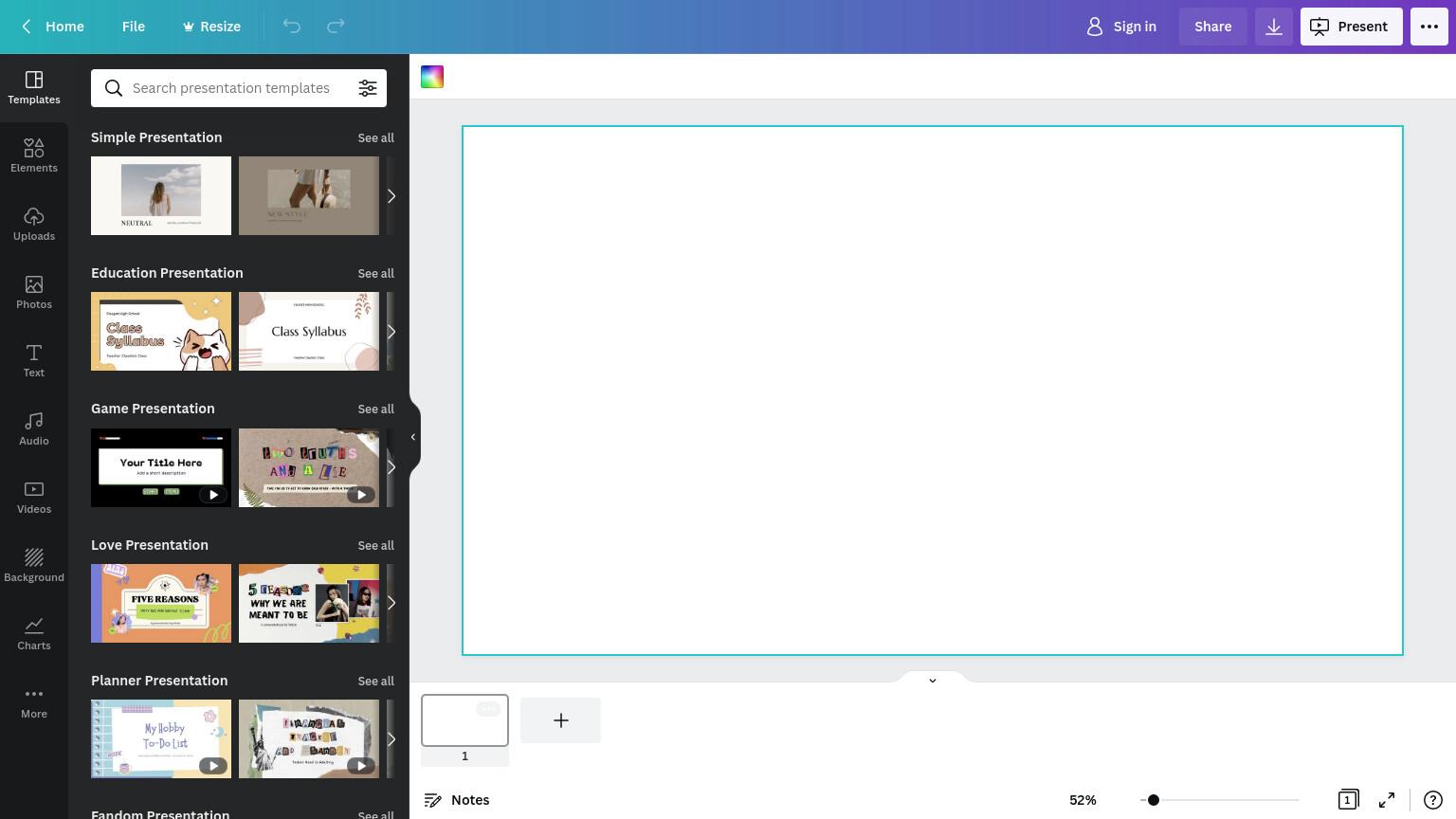Select the New Style template thumbnail
This screenshot has height=819, width=1456.
pos(309,196)
